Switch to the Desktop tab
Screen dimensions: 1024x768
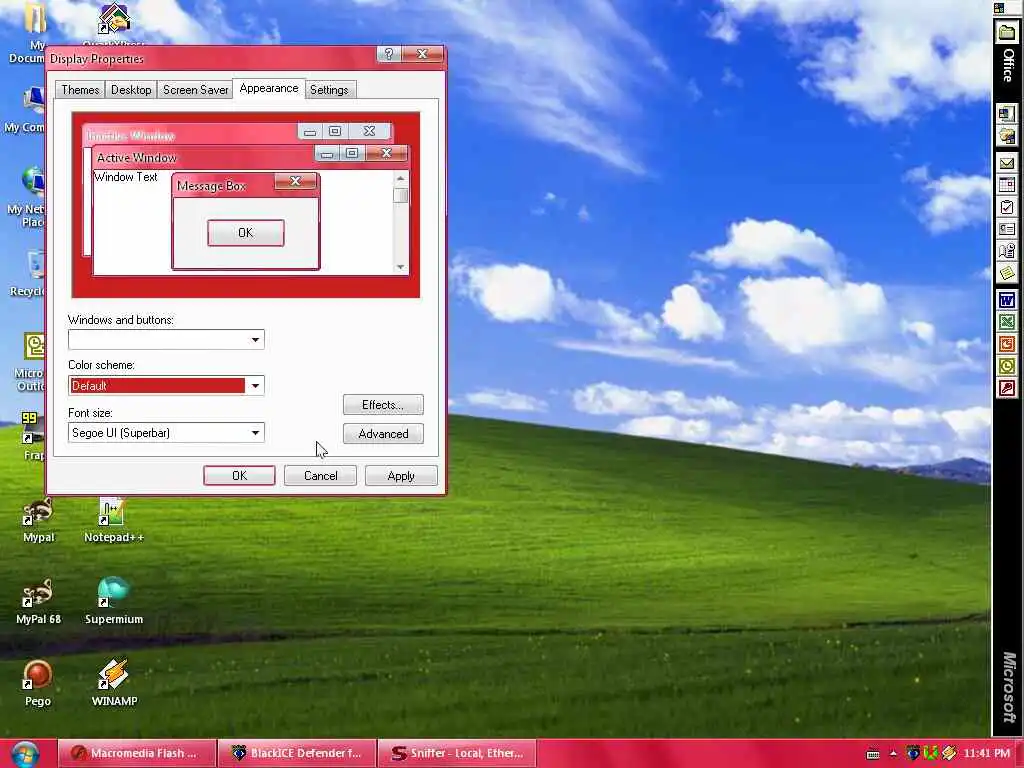click(131, 89)
